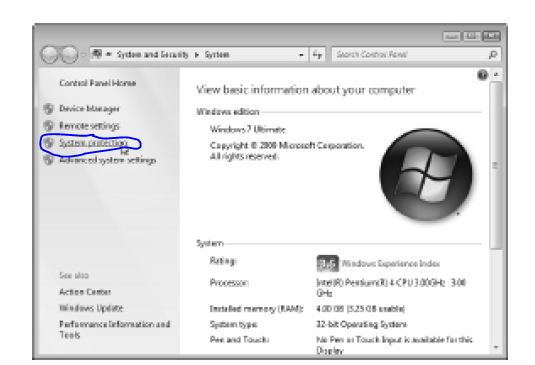Click in Search Control Panel field
Screen dimensions: 535x365
pyautogui.click(x=411, y=54)
